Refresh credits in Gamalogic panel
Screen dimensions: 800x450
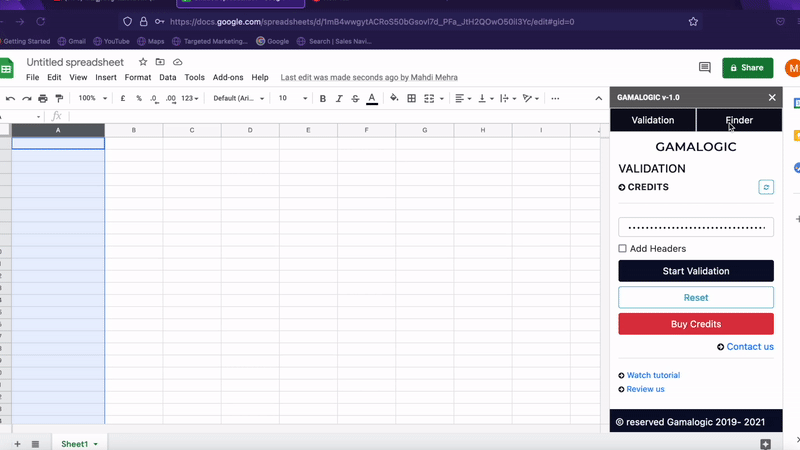[766, 187]
